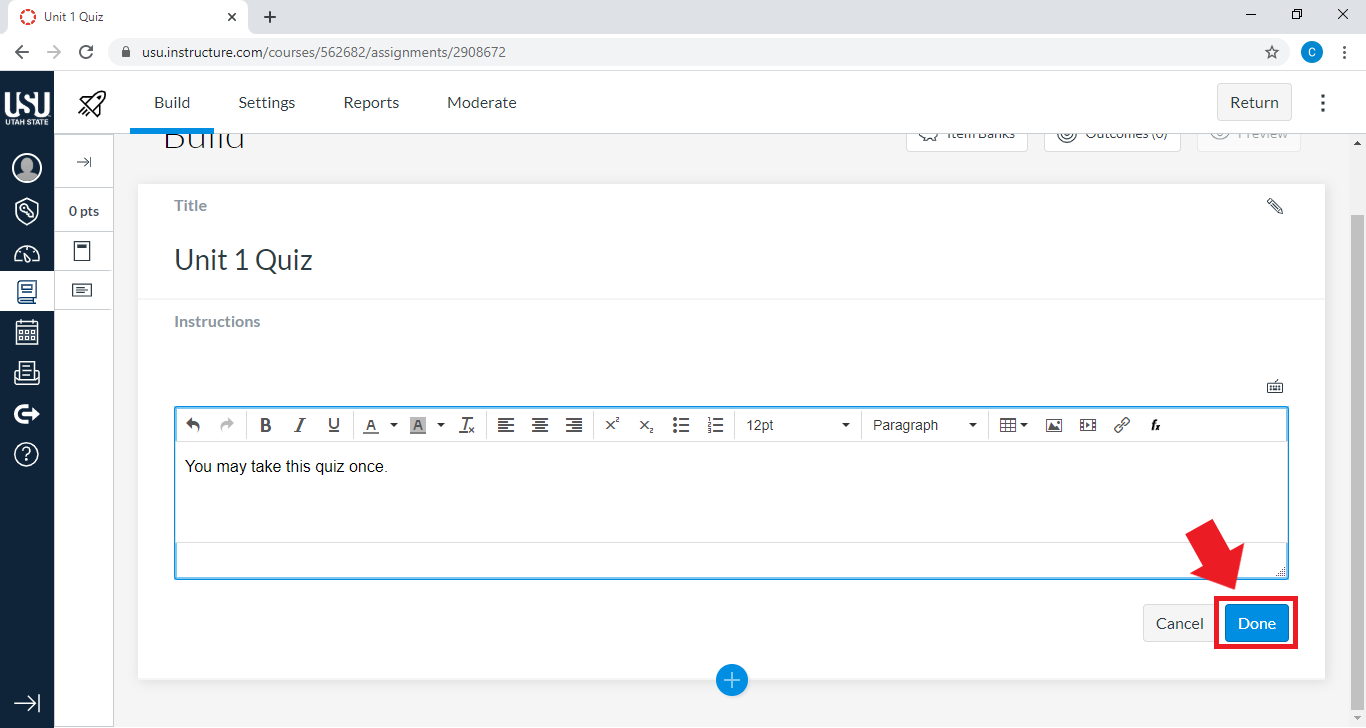The height and width of the screenshot is (728, 1366).
Task: Click the insert link icon
Action: tap(1122, 425)
